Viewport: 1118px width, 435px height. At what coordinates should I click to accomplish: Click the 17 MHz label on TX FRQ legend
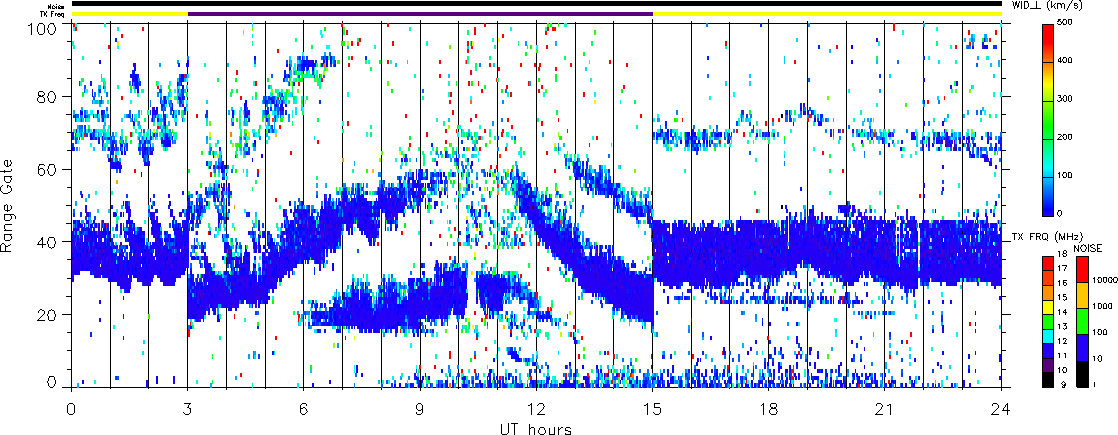coord(1062,268)
